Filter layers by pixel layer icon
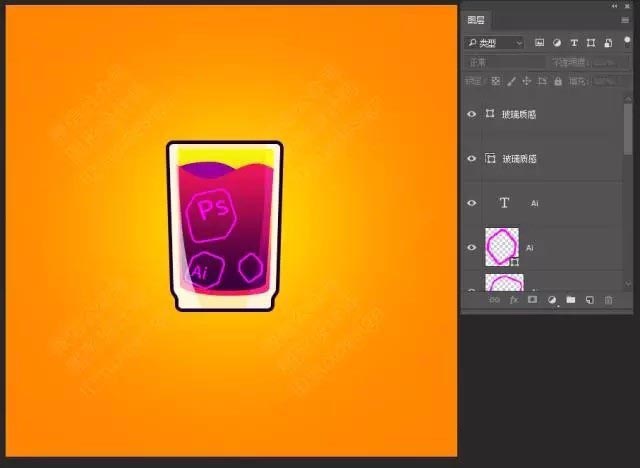 [540, 43]
